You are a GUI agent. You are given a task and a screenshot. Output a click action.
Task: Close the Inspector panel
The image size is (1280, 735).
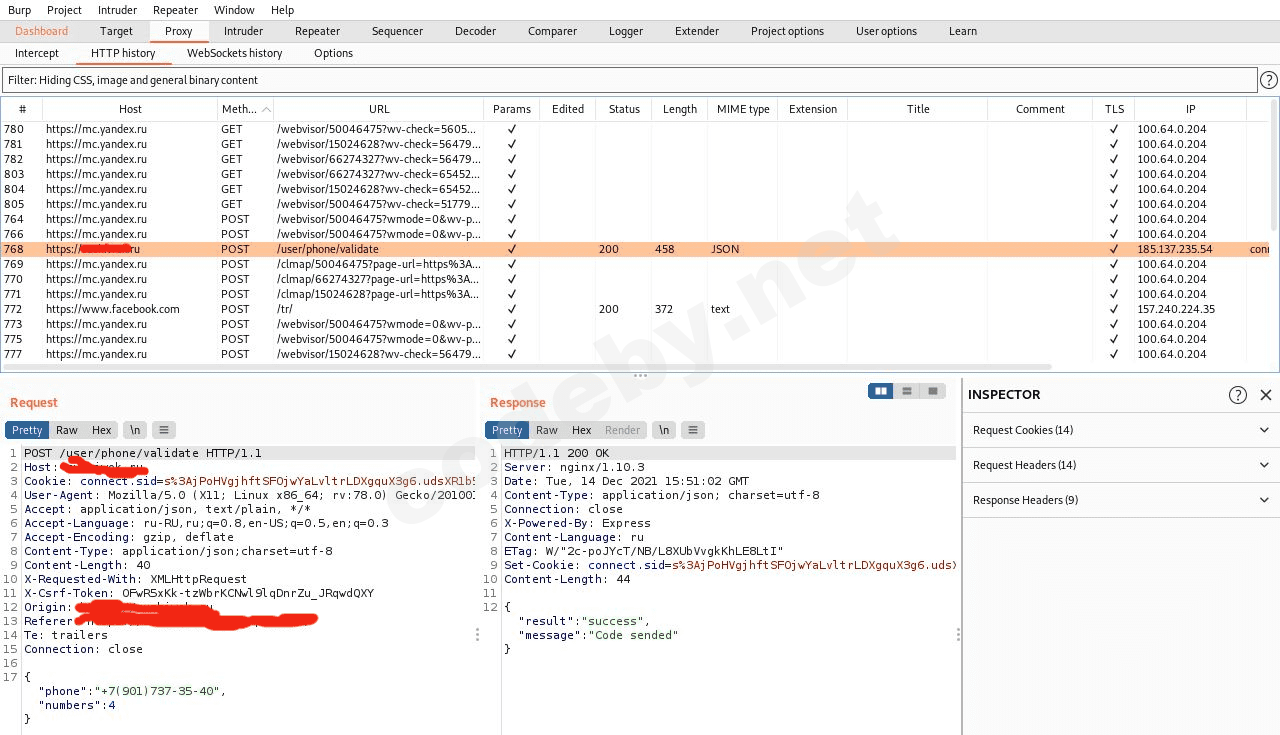1266,395
